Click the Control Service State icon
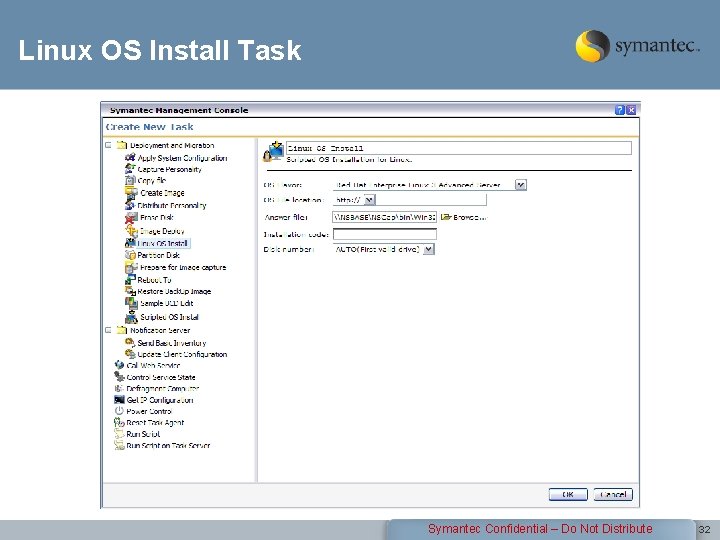The height and width of the screenshot is (540, 720). (119, 377)
